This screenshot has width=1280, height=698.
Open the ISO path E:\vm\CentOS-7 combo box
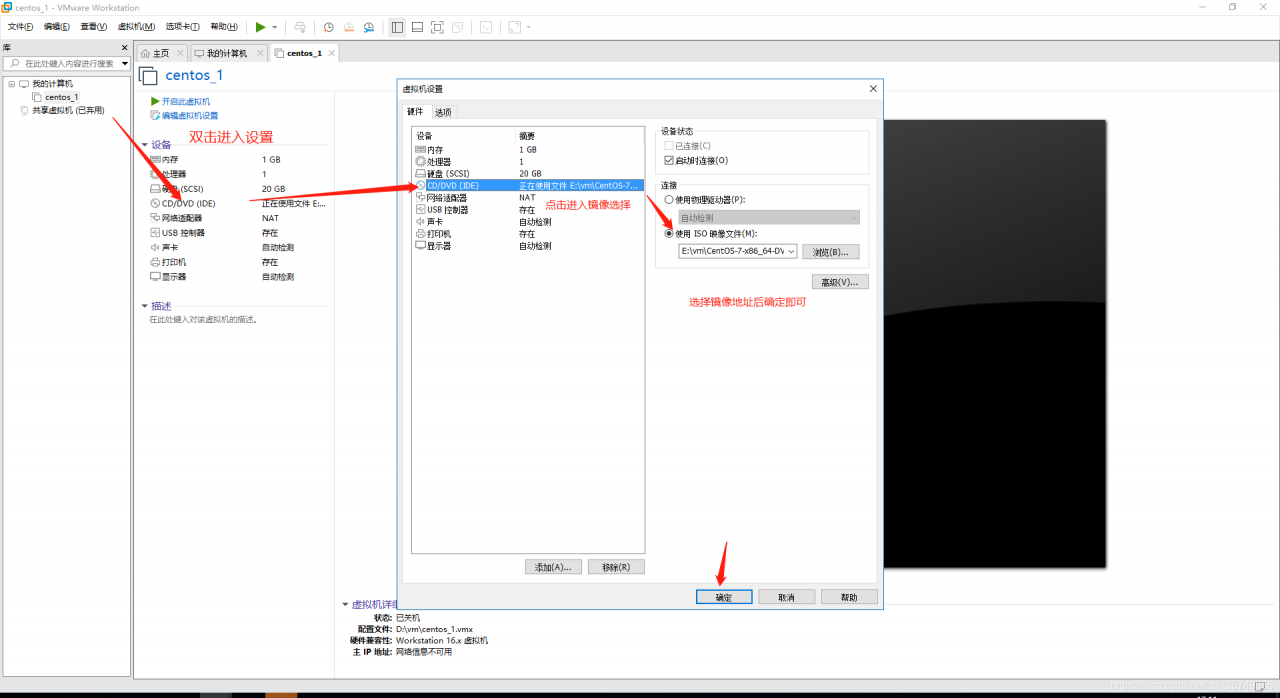(x=738, y=251)
